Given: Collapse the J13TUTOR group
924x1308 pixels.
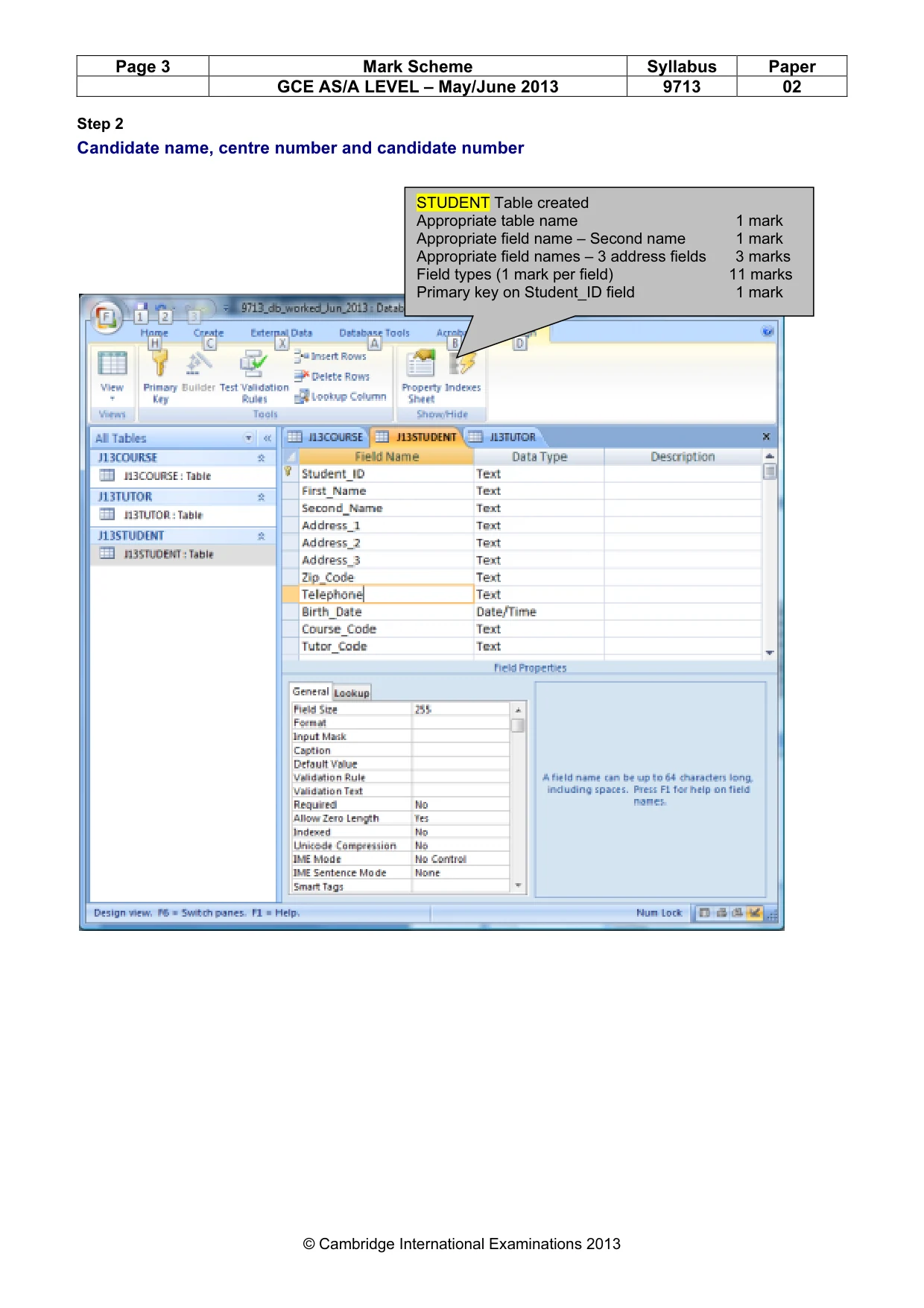Looking at the screenshot, I should [261, 497].
